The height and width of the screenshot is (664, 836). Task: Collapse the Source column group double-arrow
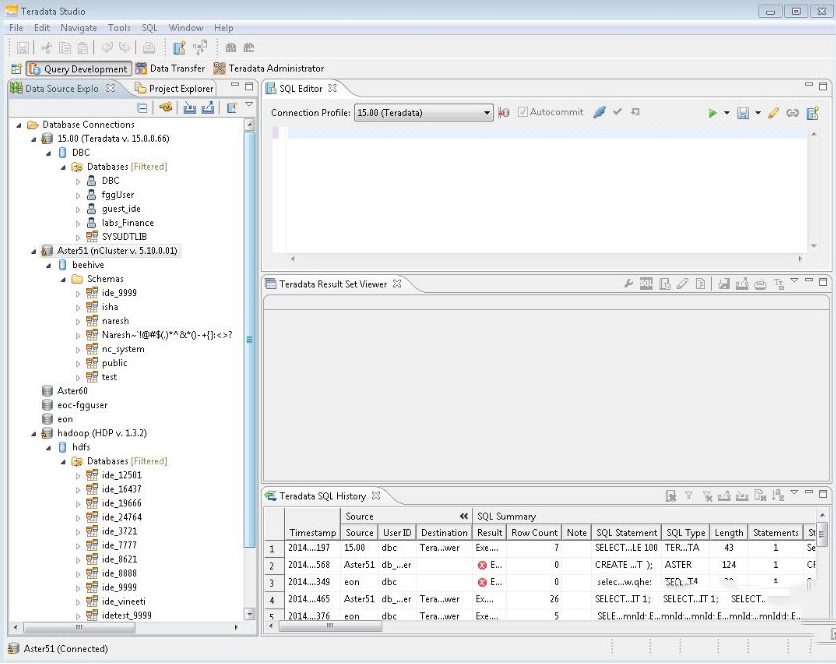tap(464, 516)
